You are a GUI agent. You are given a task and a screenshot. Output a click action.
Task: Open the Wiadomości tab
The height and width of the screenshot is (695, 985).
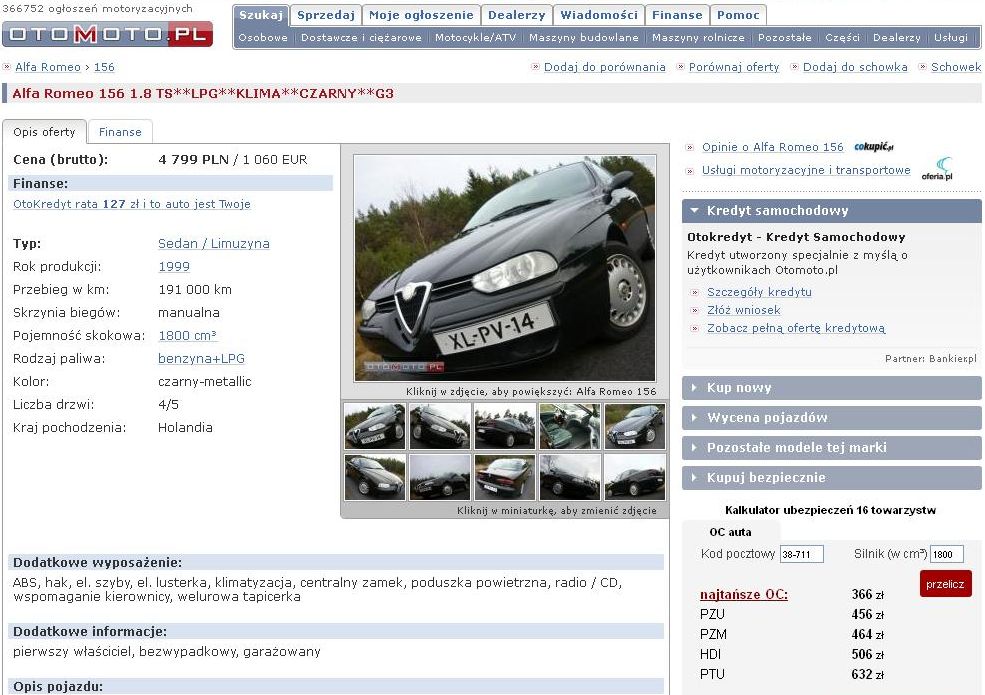[x=599, y=15]
